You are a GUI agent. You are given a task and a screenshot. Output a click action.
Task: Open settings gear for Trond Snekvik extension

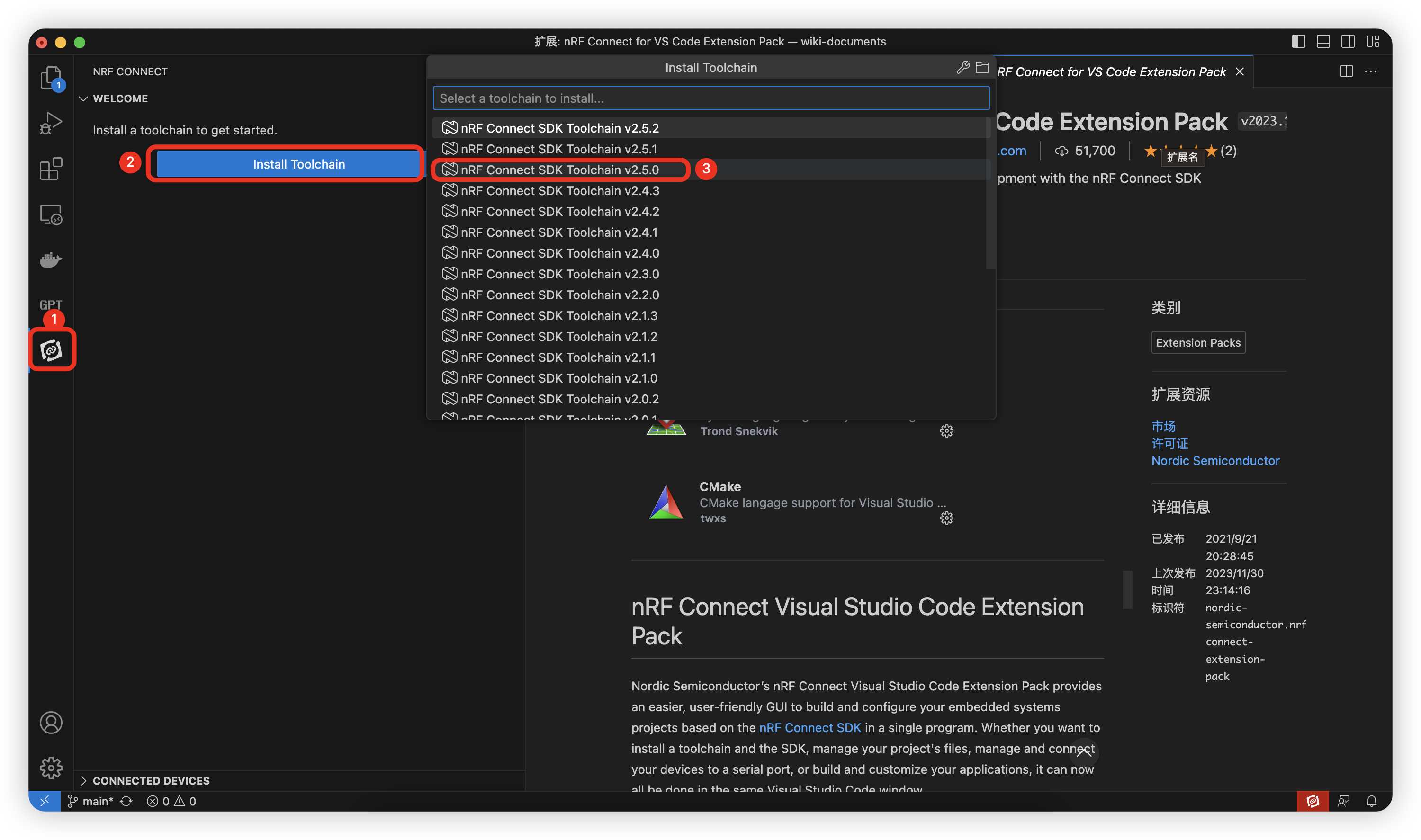click(x=946, y=431)
